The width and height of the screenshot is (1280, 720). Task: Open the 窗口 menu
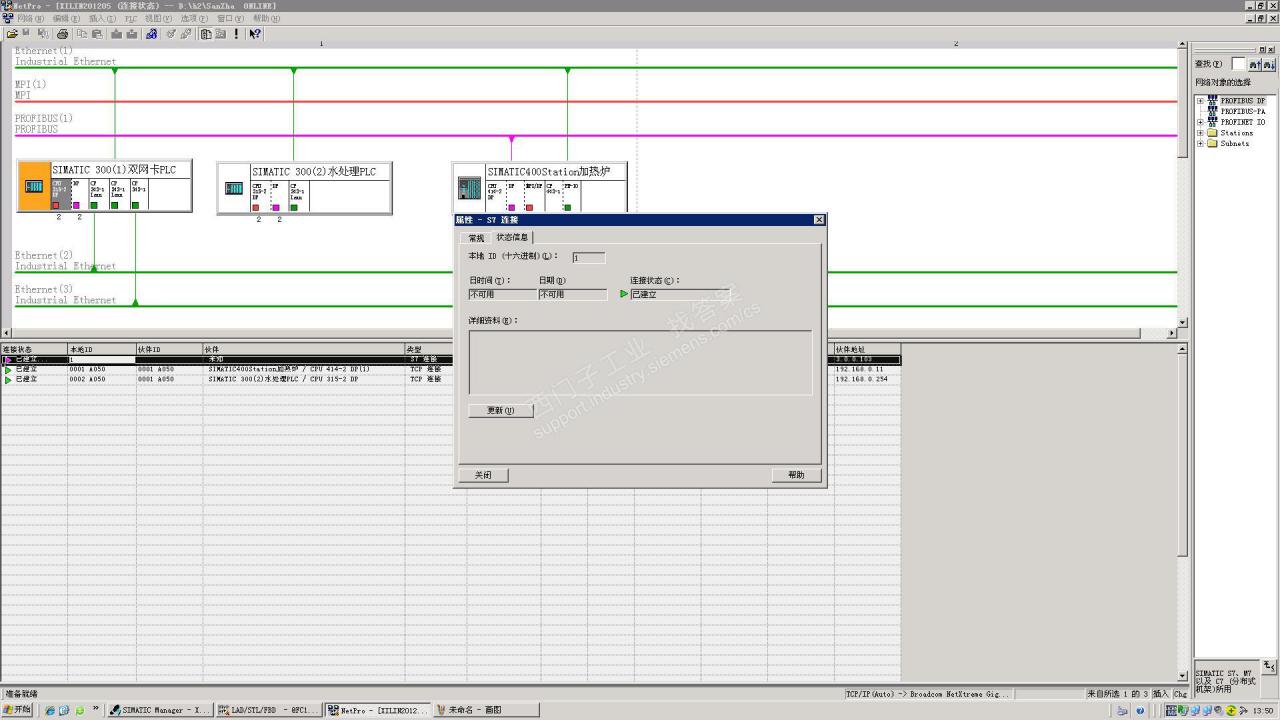pyautogui.click(x=230, y=18)
